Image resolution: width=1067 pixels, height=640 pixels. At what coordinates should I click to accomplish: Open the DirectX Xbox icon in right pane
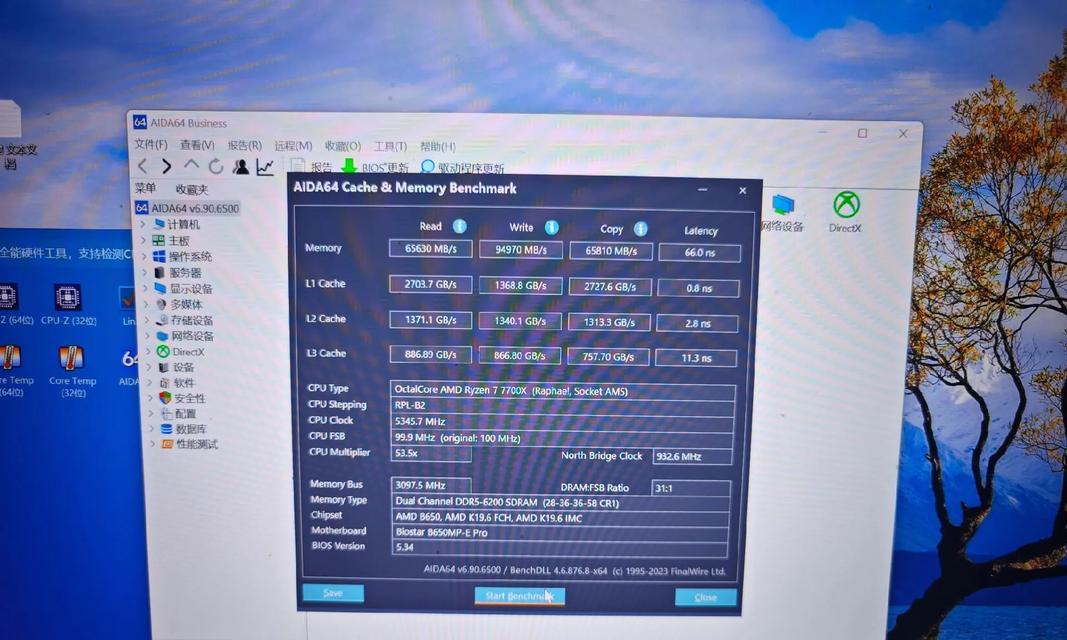pos(846,212)
